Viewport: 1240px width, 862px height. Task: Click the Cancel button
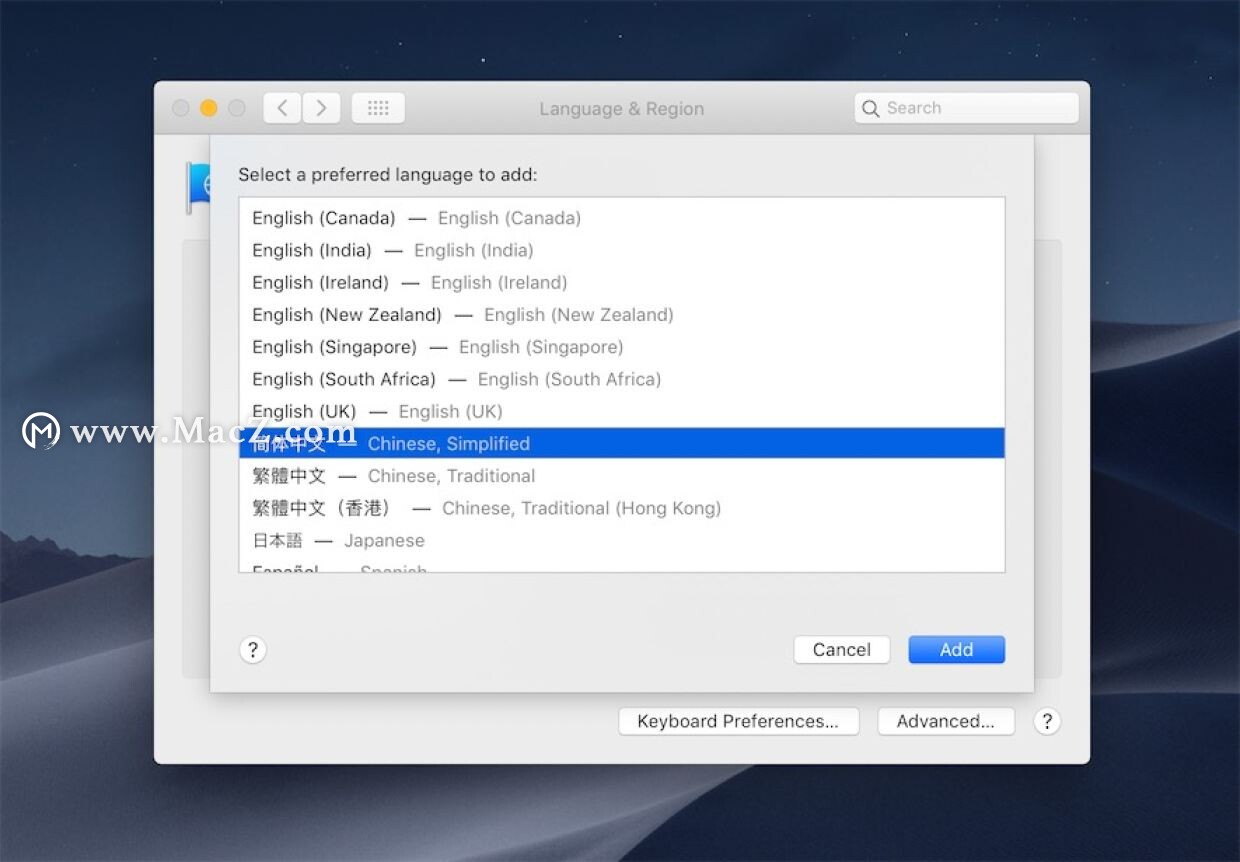click(x=841, y=649)
